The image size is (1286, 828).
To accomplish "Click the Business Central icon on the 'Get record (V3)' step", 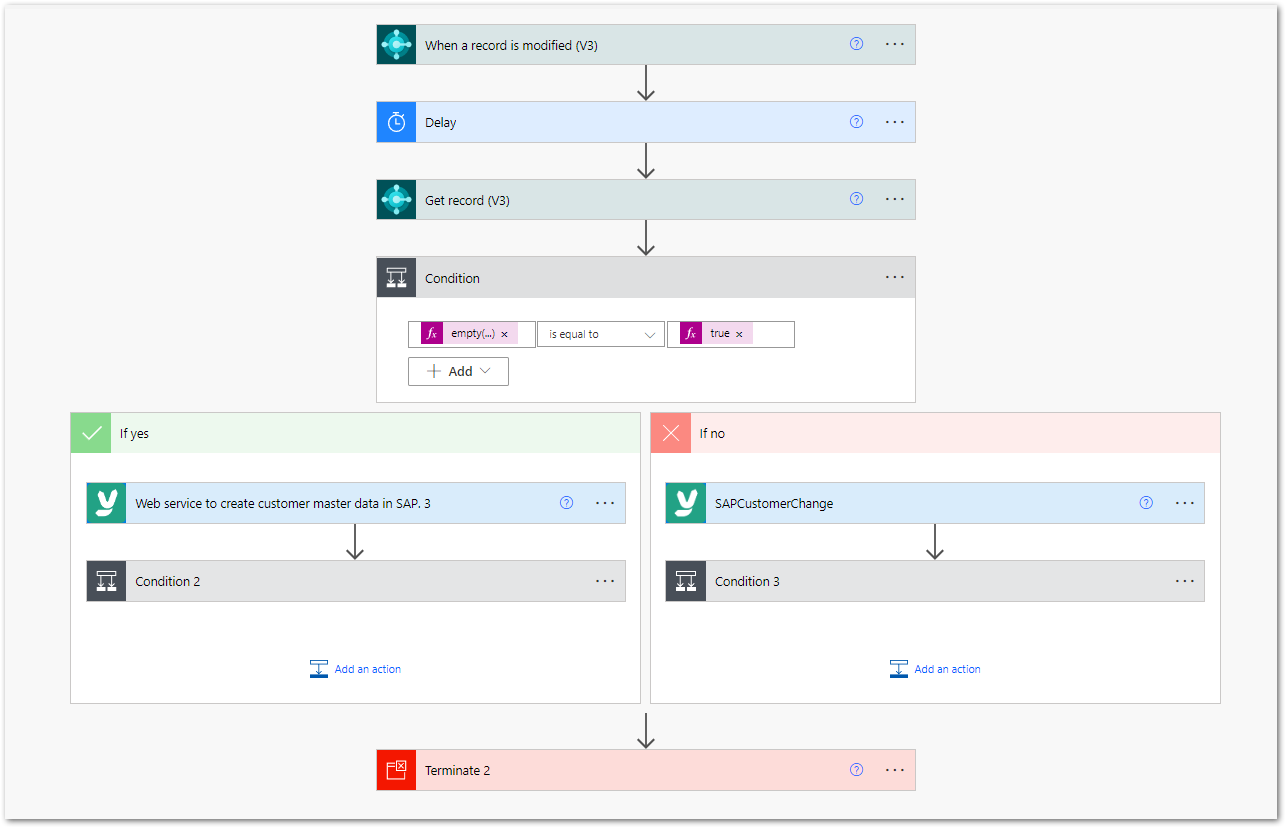I will pos(396,200).
